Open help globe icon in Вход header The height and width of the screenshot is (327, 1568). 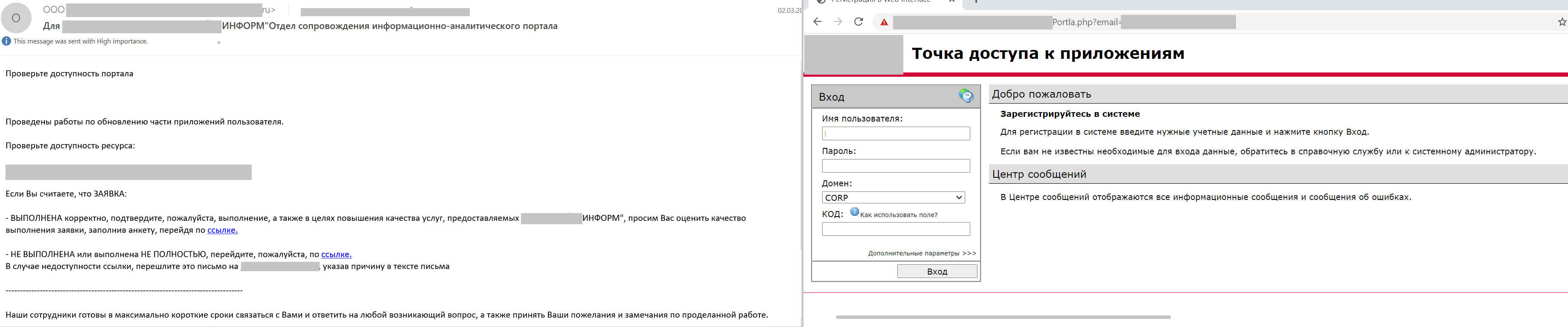tap(966, 95)
